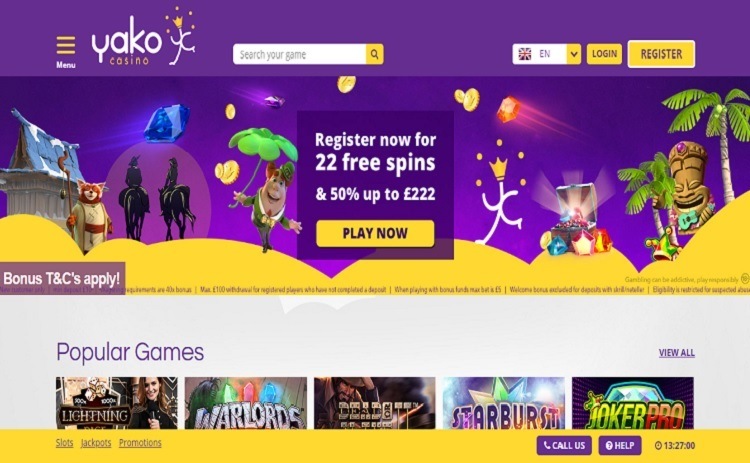Open Promotions in bottom bar

[x=140, y=443]
